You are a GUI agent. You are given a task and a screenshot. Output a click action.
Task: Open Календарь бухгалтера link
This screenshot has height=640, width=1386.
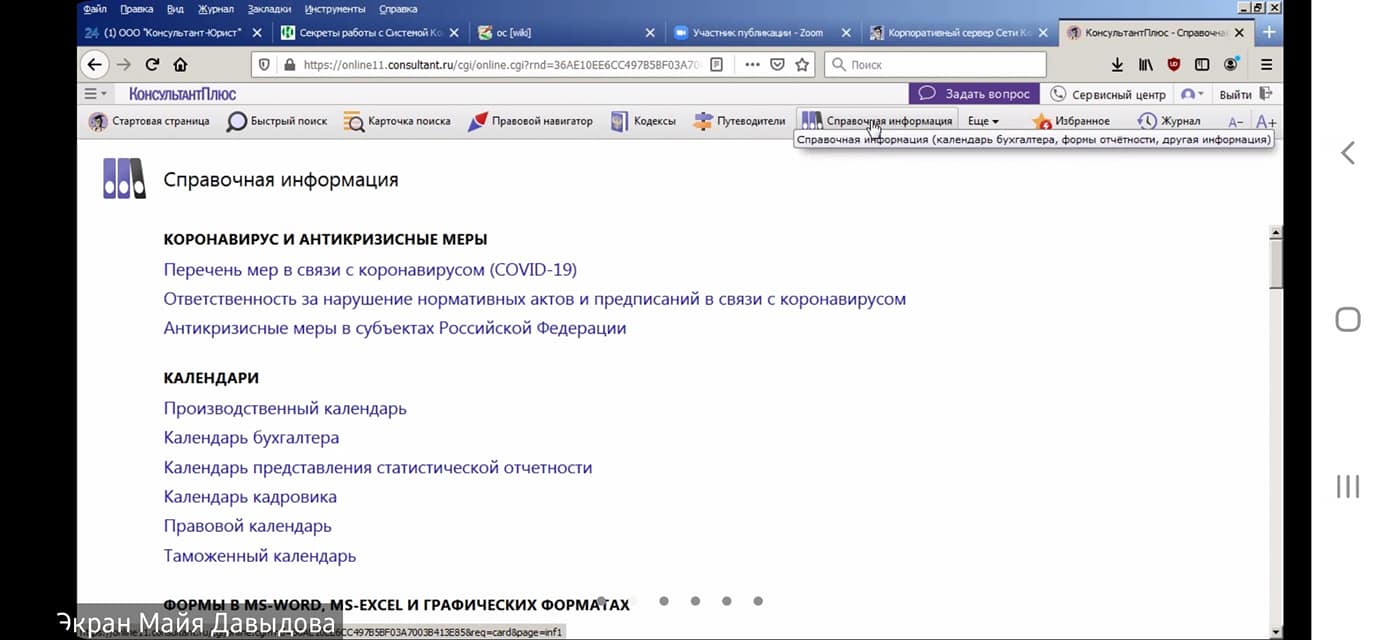pyautogui.click(x=251, y=438)
